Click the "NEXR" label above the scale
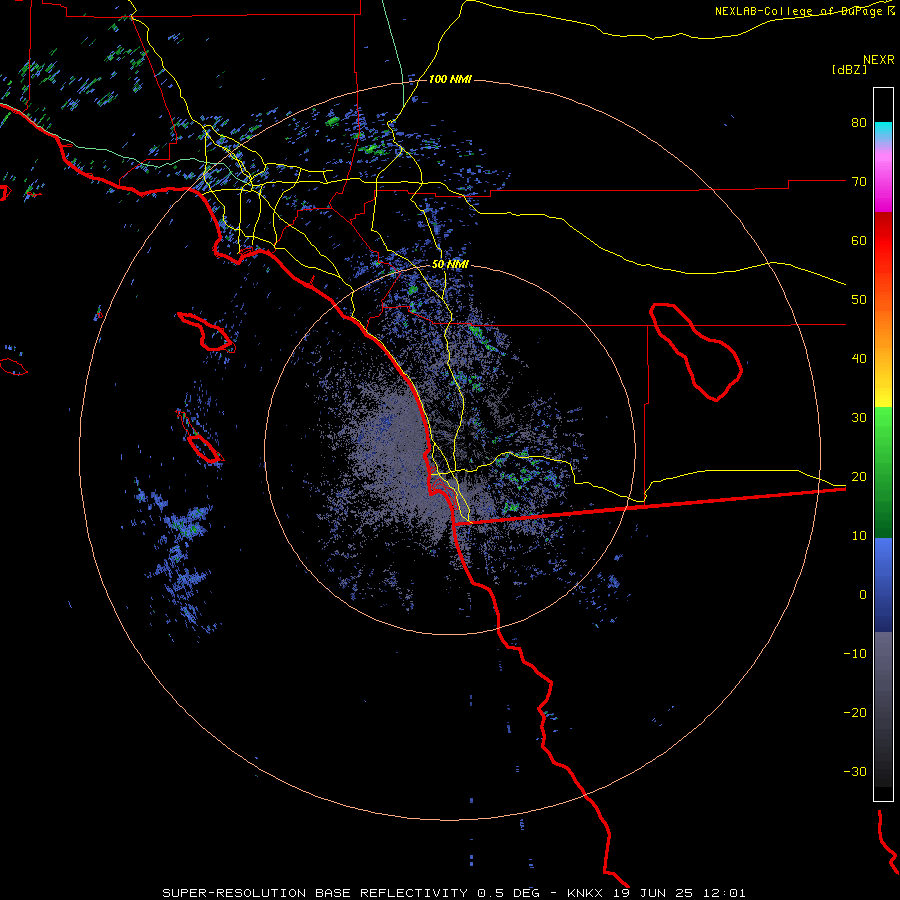 tap(879, 60)
